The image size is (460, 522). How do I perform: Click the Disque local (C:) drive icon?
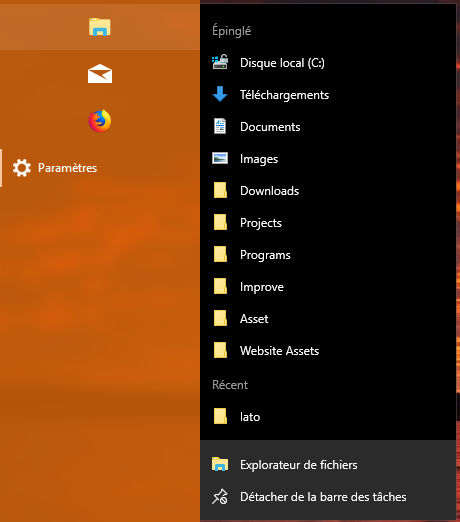coord(220,62)
